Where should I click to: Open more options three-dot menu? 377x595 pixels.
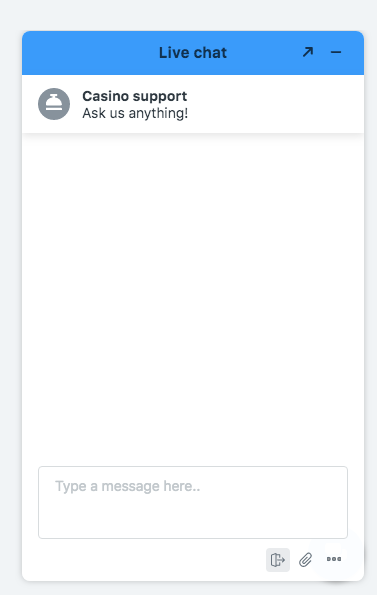coord(334,559)
